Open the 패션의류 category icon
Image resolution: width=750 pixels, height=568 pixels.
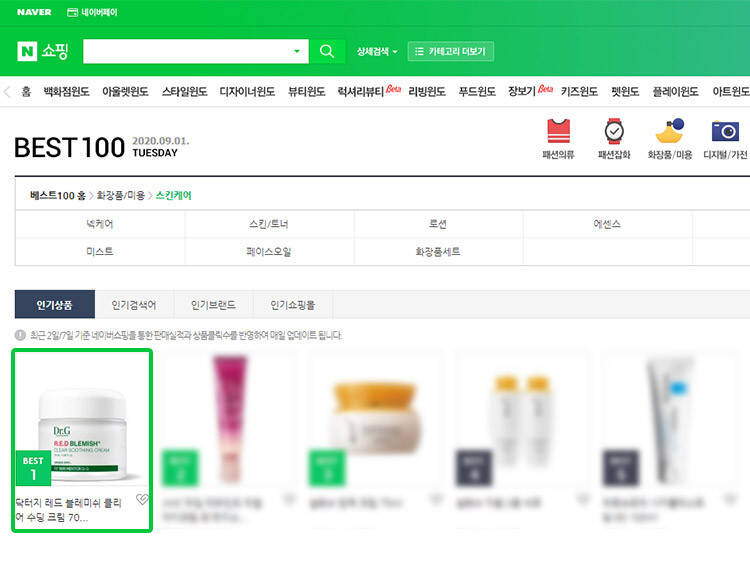[558, 138]
